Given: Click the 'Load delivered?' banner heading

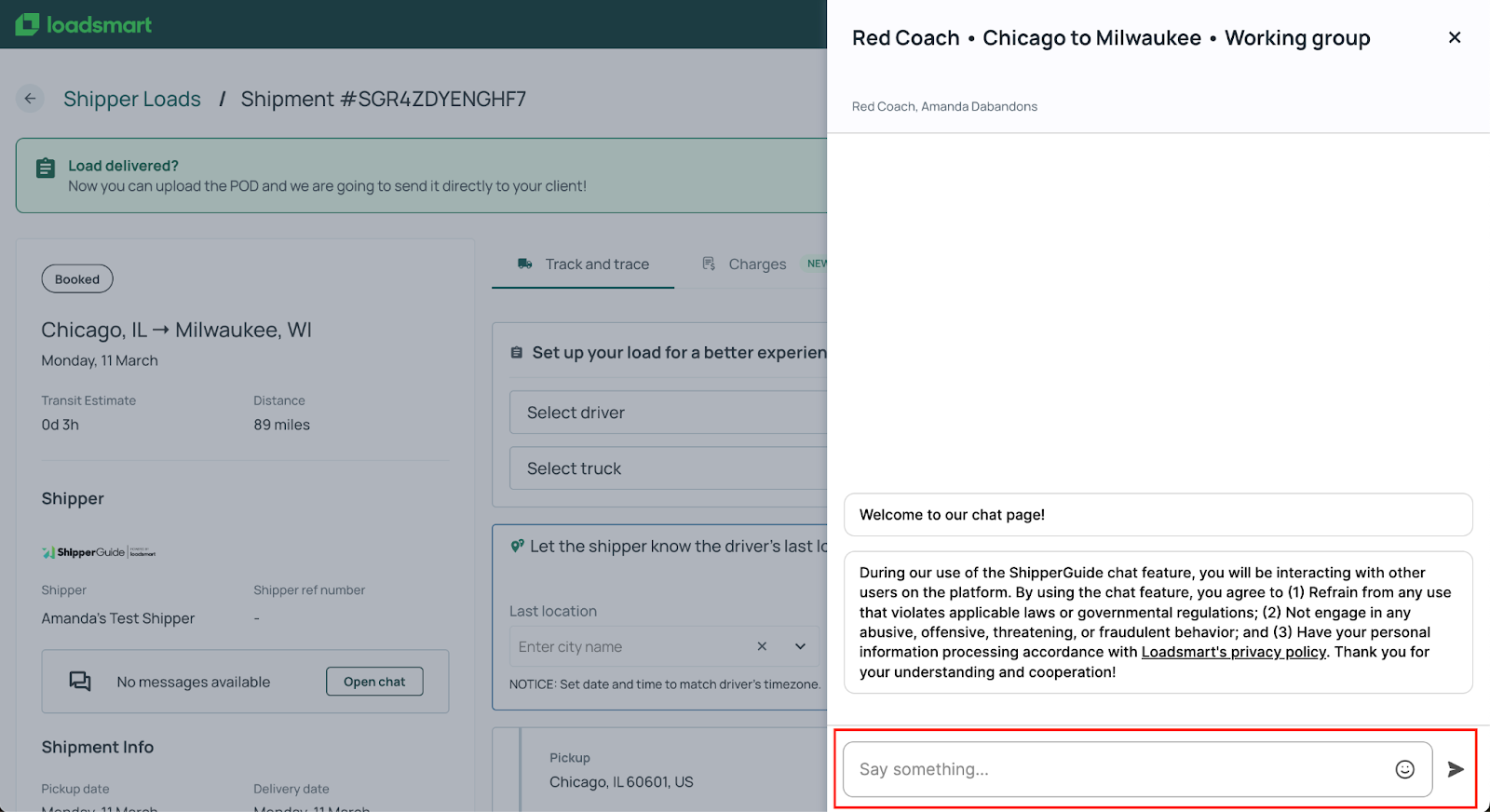Looking at the screenshot, I should pos(123,166).
